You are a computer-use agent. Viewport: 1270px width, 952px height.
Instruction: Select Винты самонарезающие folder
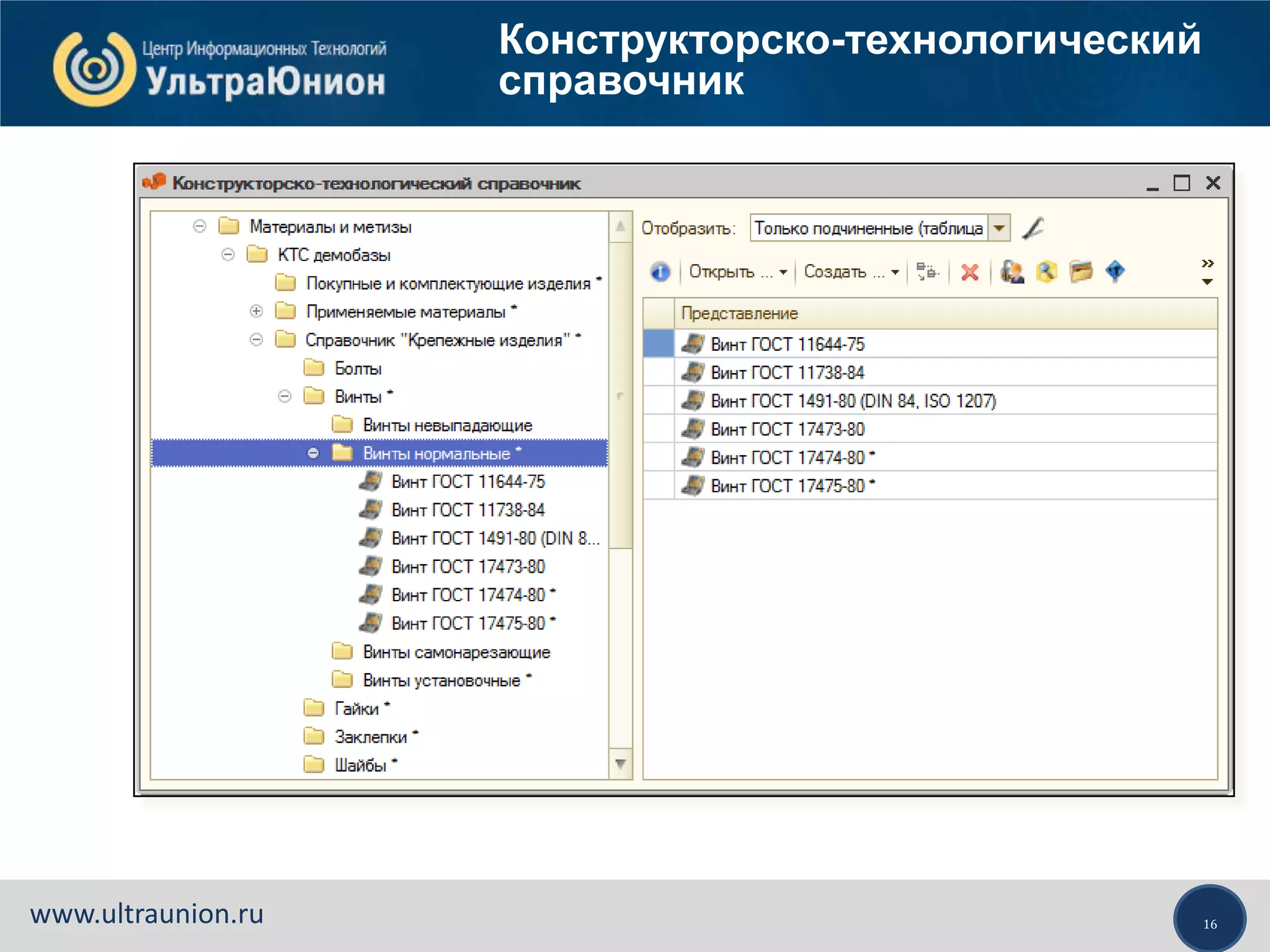456,652
